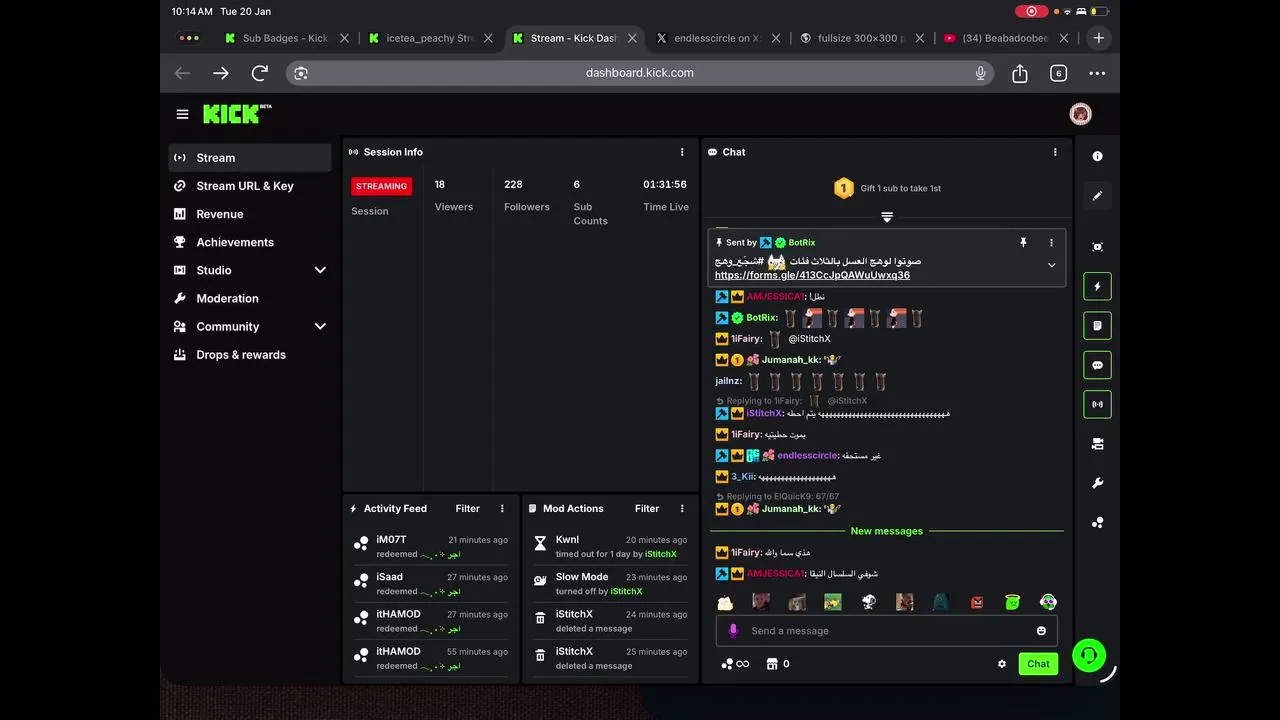Image resolution: width=1280 pixels, height=720 pixels.
Task: Click the pencil edit icon in right sidebar
Action: click(x=1097, y=196)
